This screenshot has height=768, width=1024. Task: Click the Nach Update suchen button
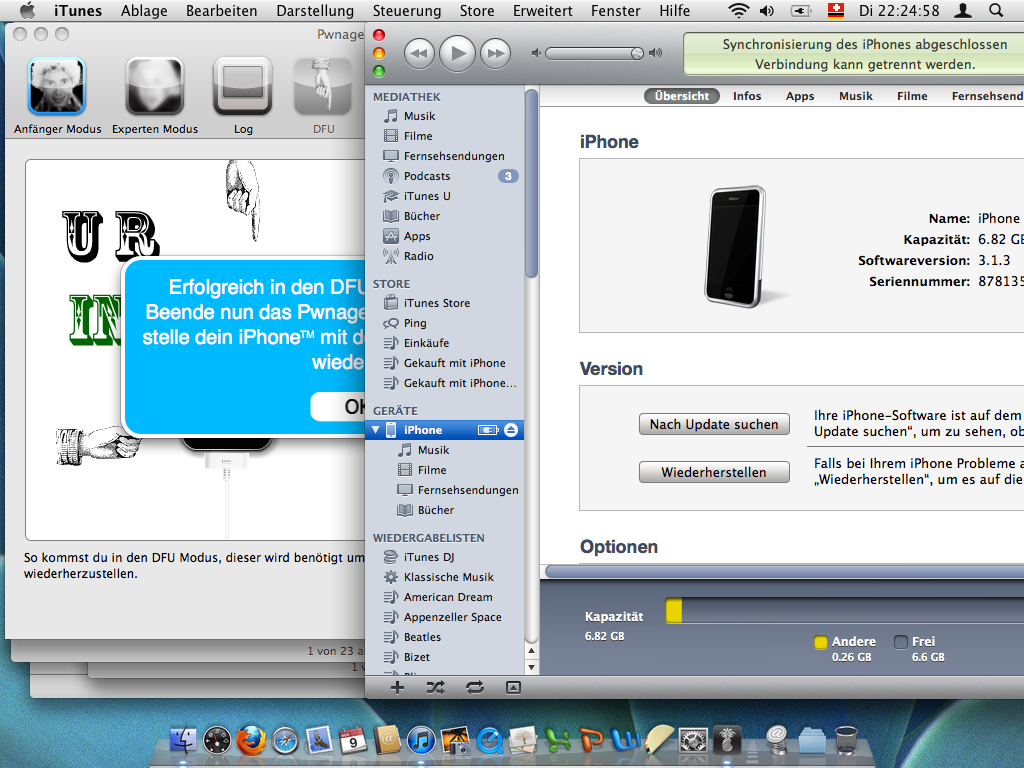tap(714, 424)
